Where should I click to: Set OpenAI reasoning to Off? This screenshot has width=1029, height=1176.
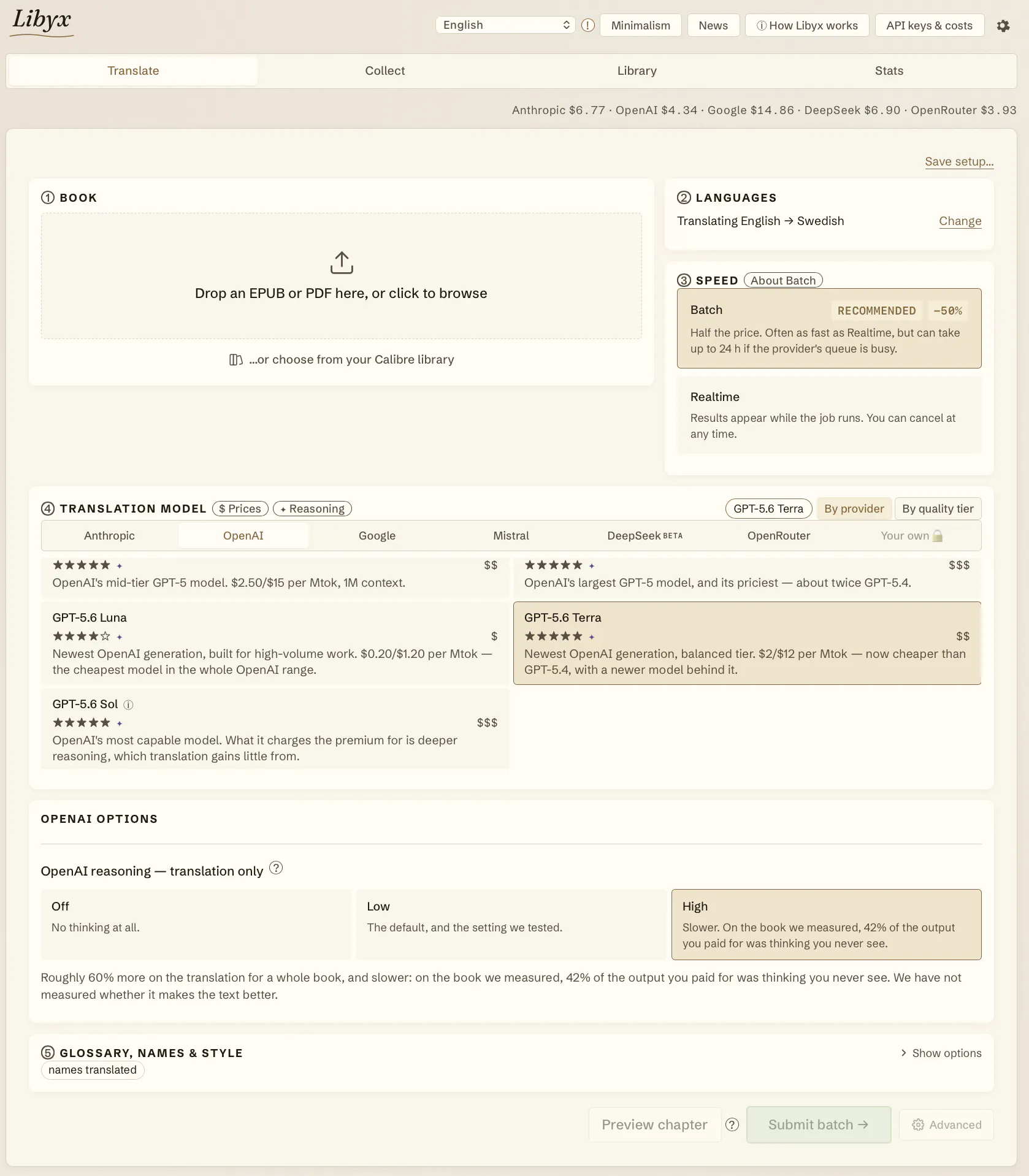196,924
